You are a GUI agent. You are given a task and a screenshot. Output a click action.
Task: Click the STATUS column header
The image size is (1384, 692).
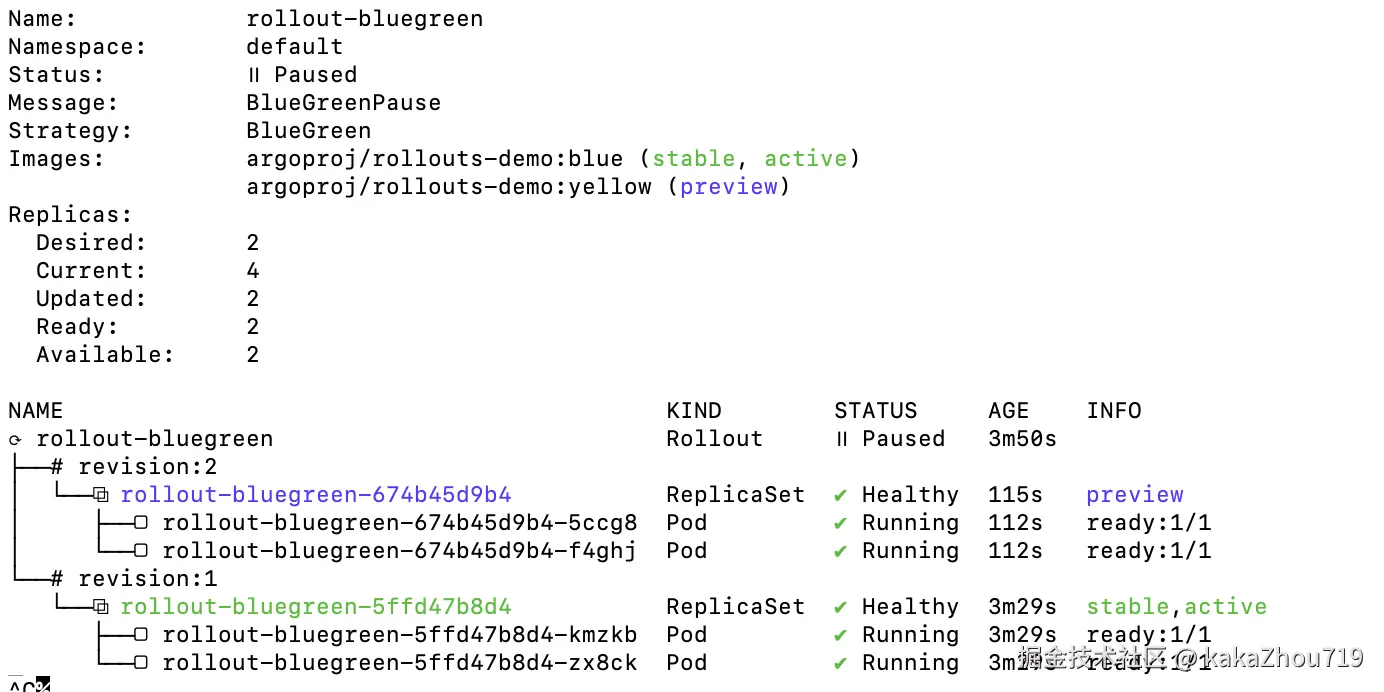click(x=876, y=411)
